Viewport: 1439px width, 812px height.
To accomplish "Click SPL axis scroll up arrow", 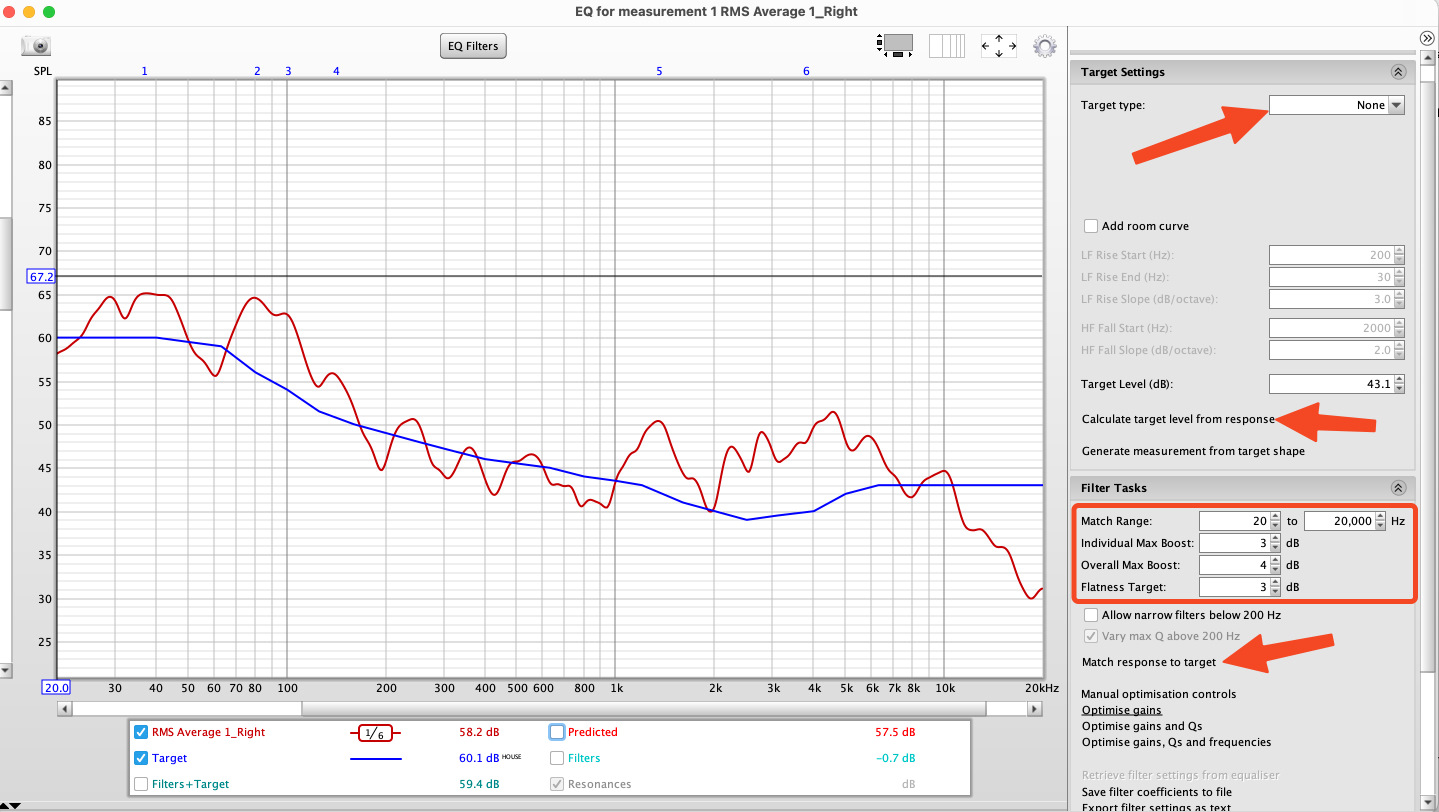I will 4,88.
